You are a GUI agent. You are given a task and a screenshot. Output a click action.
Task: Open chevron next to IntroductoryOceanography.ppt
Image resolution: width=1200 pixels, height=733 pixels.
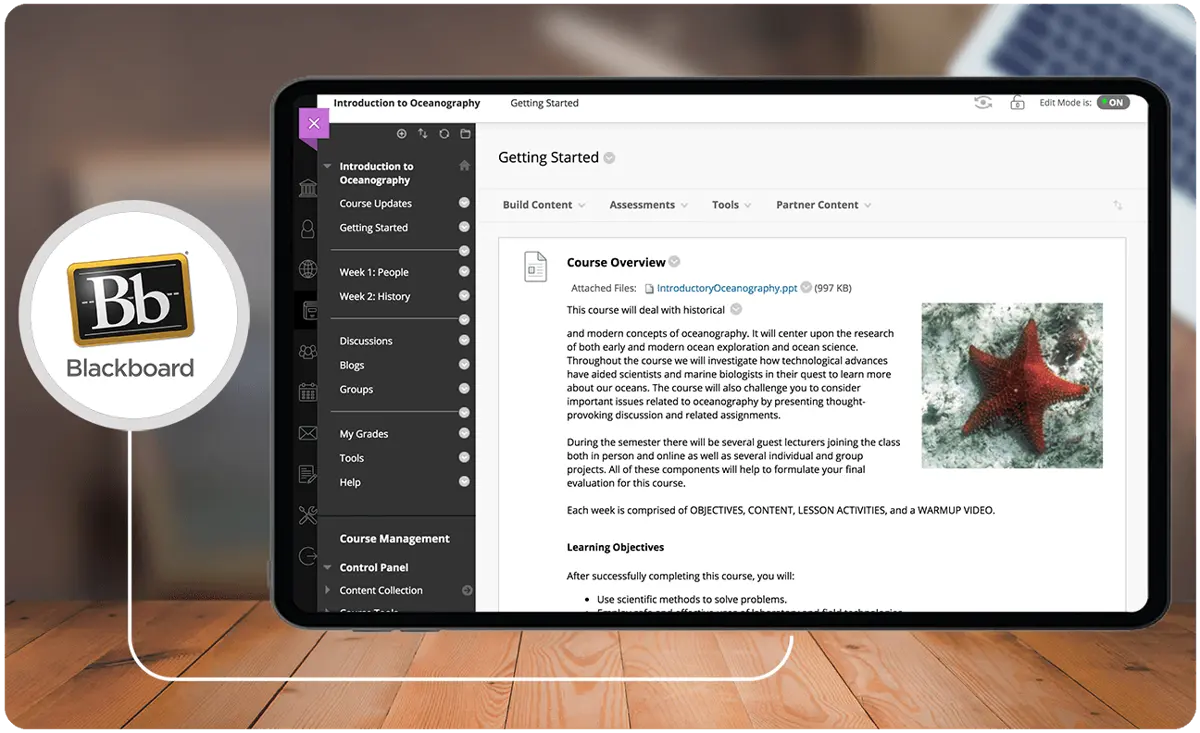tap(806, 288)
